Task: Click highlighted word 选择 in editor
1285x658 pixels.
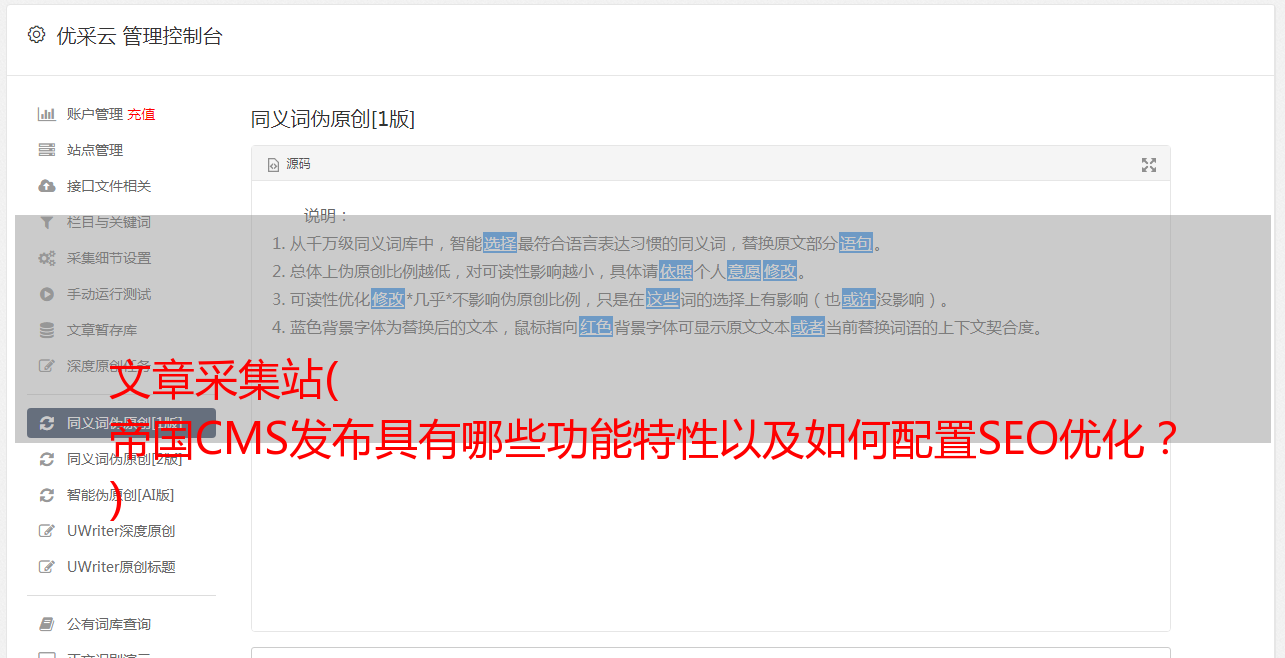Action: click(x=500, y=243)
